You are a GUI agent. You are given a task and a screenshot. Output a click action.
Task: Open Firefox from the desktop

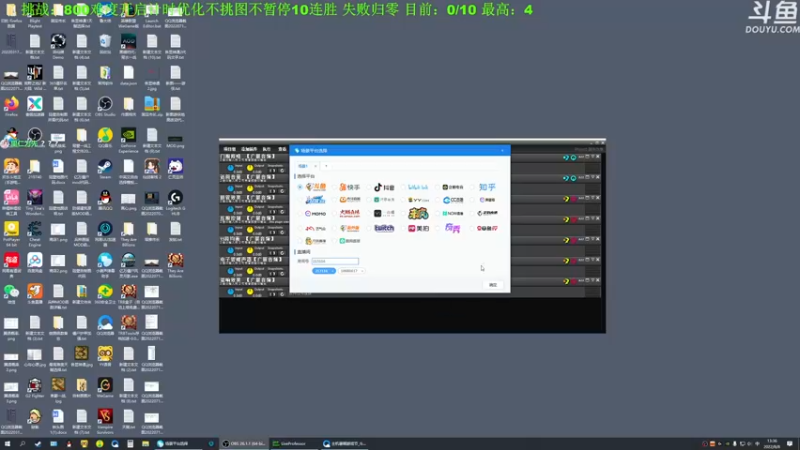coord(11,107)
